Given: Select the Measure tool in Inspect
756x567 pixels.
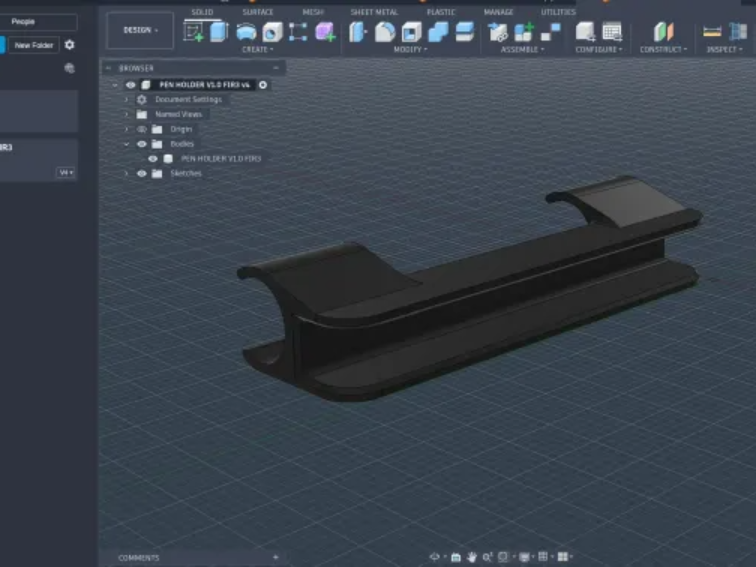Looking at the screenshot, I should pos(712,32).
